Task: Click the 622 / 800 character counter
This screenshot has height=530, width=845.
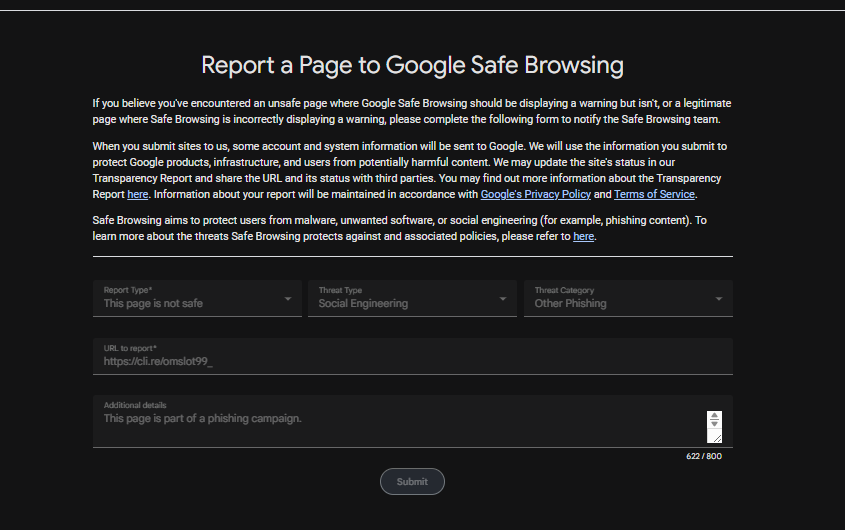Action: coord(704,456)
